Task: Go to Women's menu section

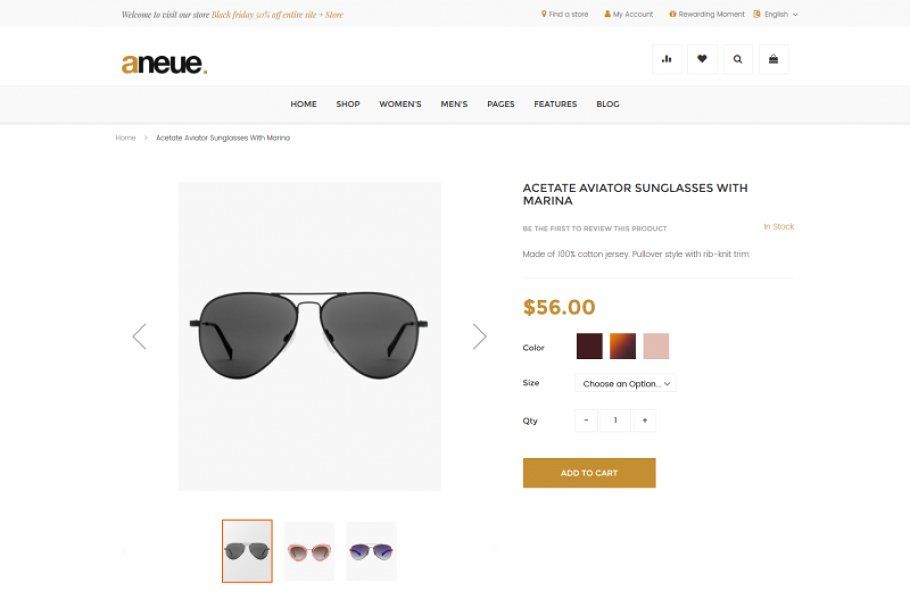Action: click(x=400, y=104)
